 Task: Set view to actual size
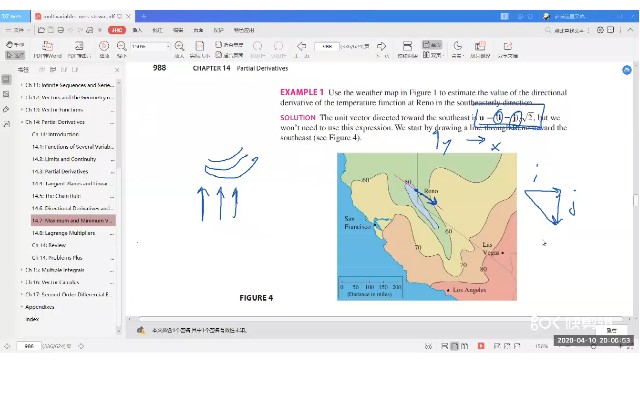tap(200, 50)
